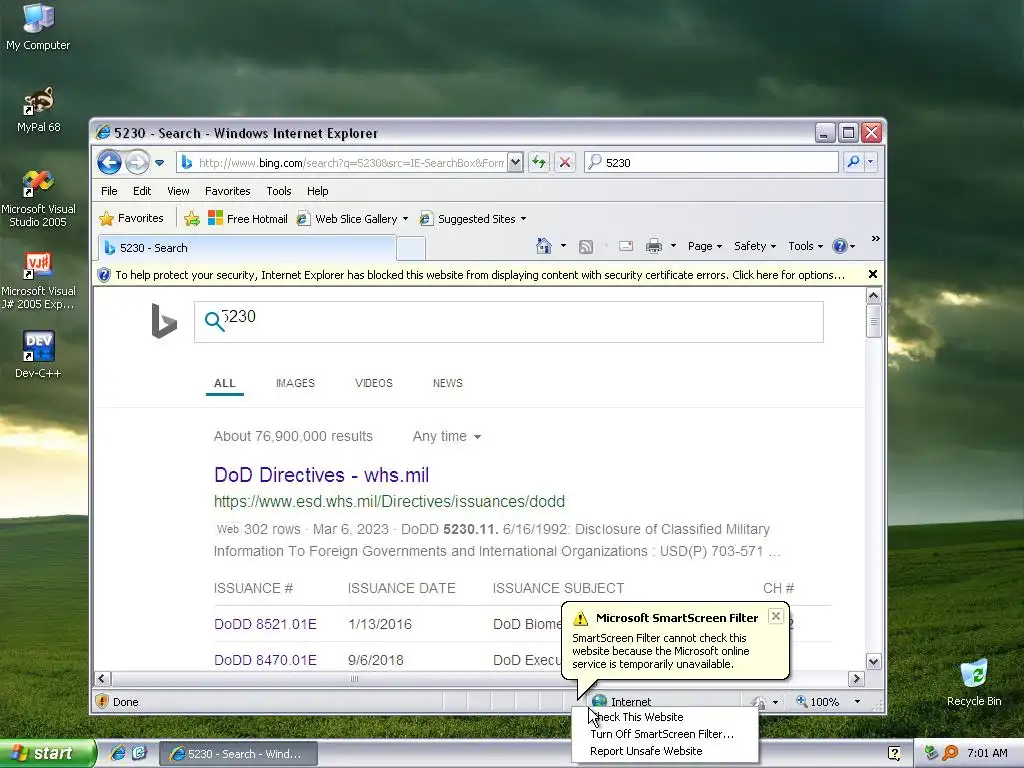Click the blue Help question mark icon
Screen dimensions: 1024x768
[840, 246]
